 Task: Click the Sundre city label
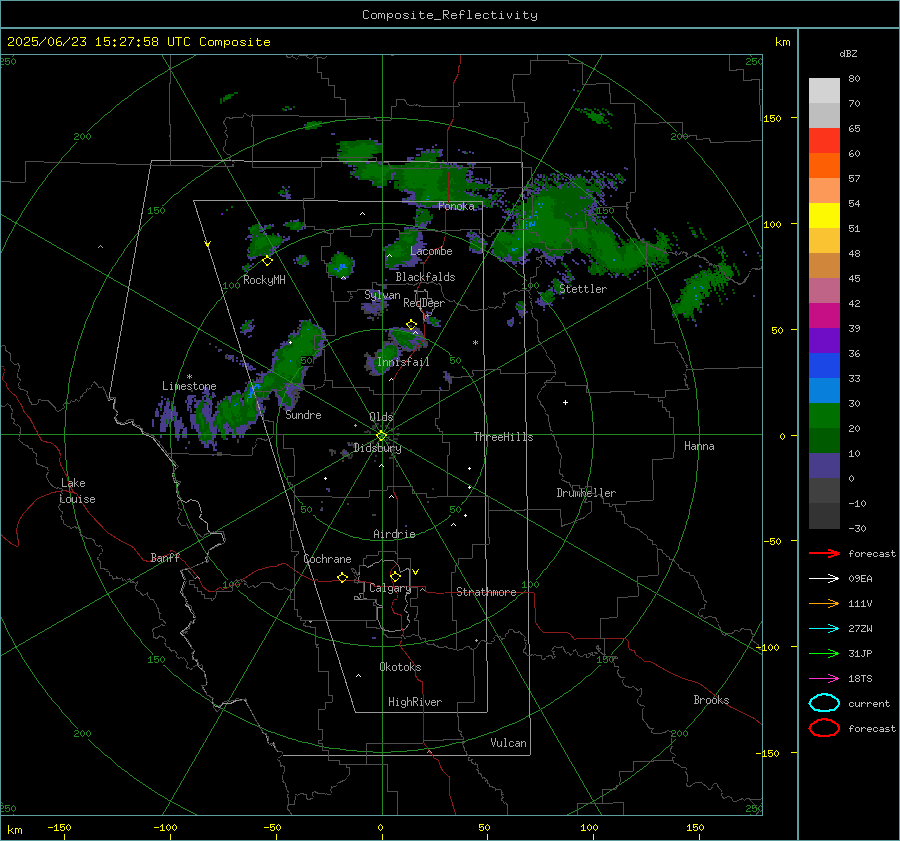pyautogui.click(x=303, y=414)
